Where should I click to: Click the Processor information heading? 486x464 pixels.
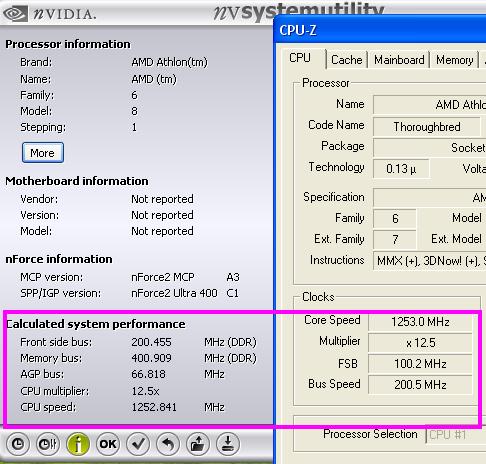click(68, 44)
